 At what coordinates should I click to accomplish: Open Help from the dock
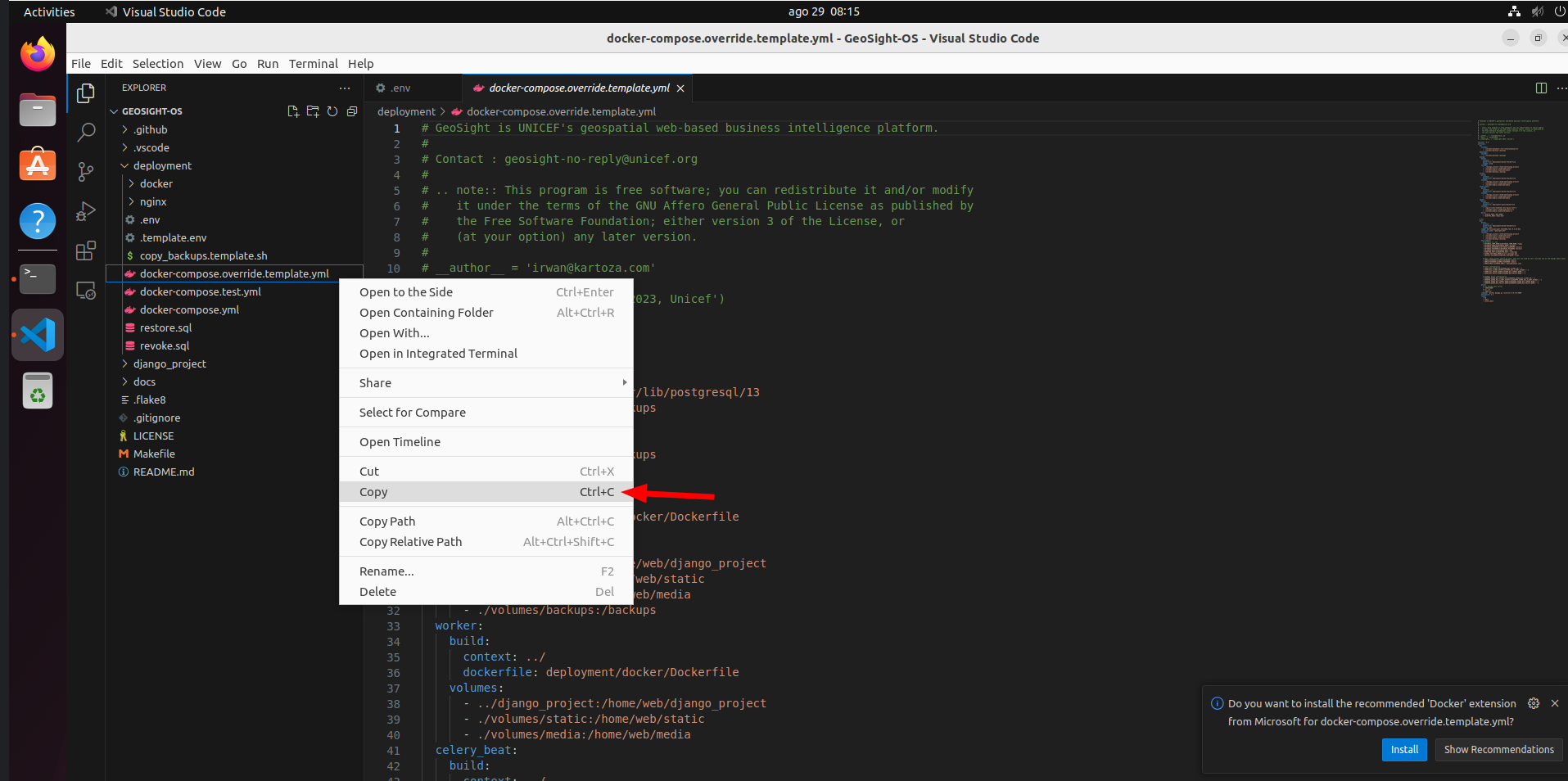[x=38, y=221]
